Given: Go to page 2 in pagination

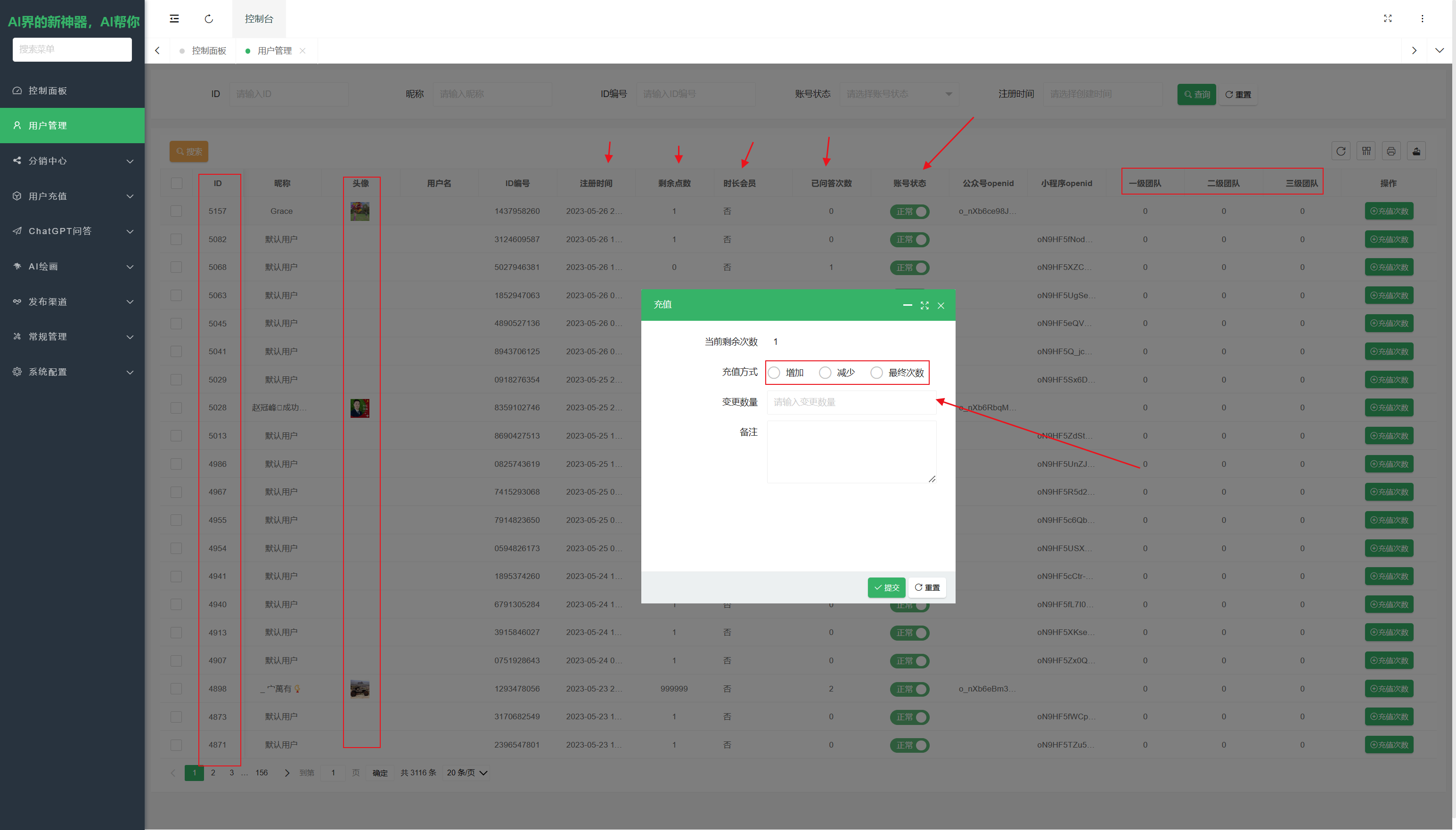Looking at the screenshot, I should pos(213,773).
